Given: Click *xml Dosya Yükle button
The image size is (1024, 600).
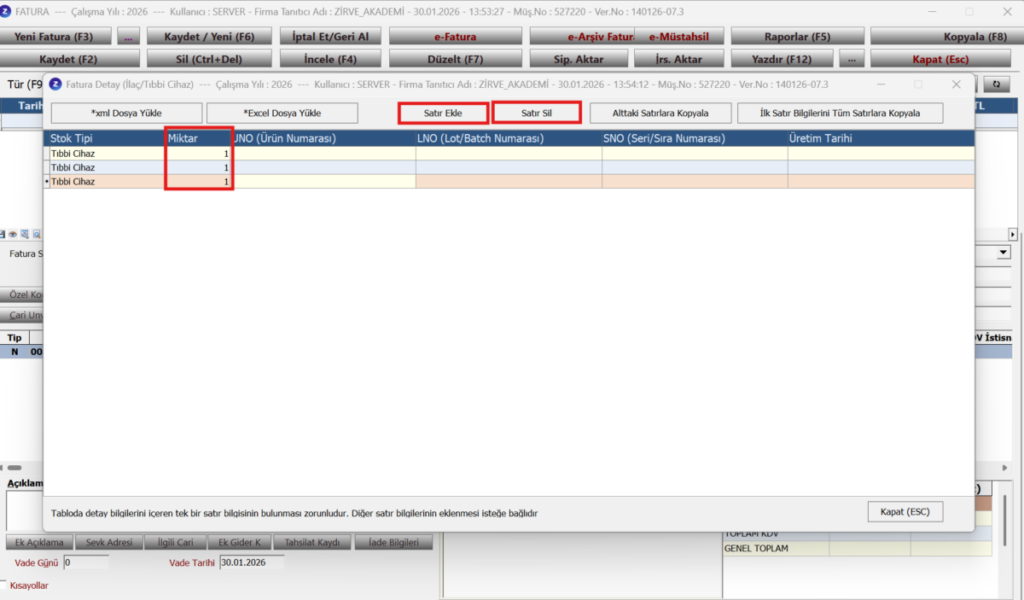Looking at the screenshot, I should point(126,113).
